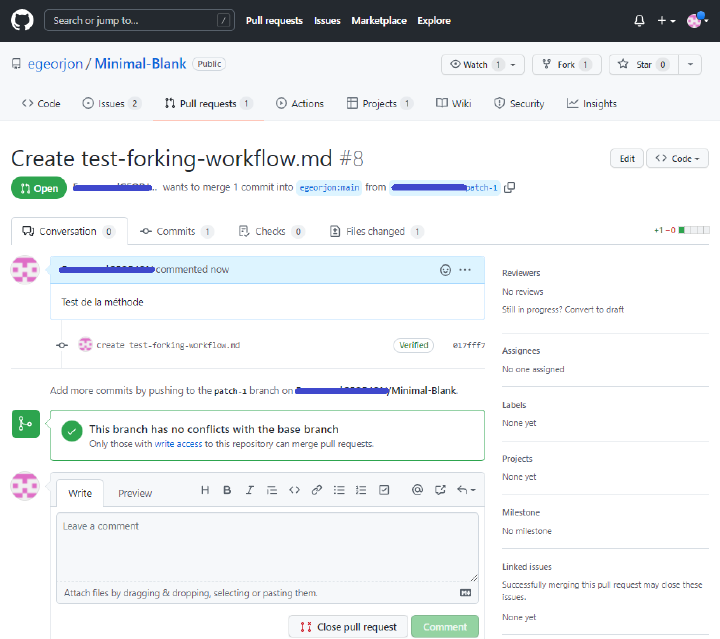
Task: Select the Checks tab
Action: pyautogui.click(x=272, y=231)
